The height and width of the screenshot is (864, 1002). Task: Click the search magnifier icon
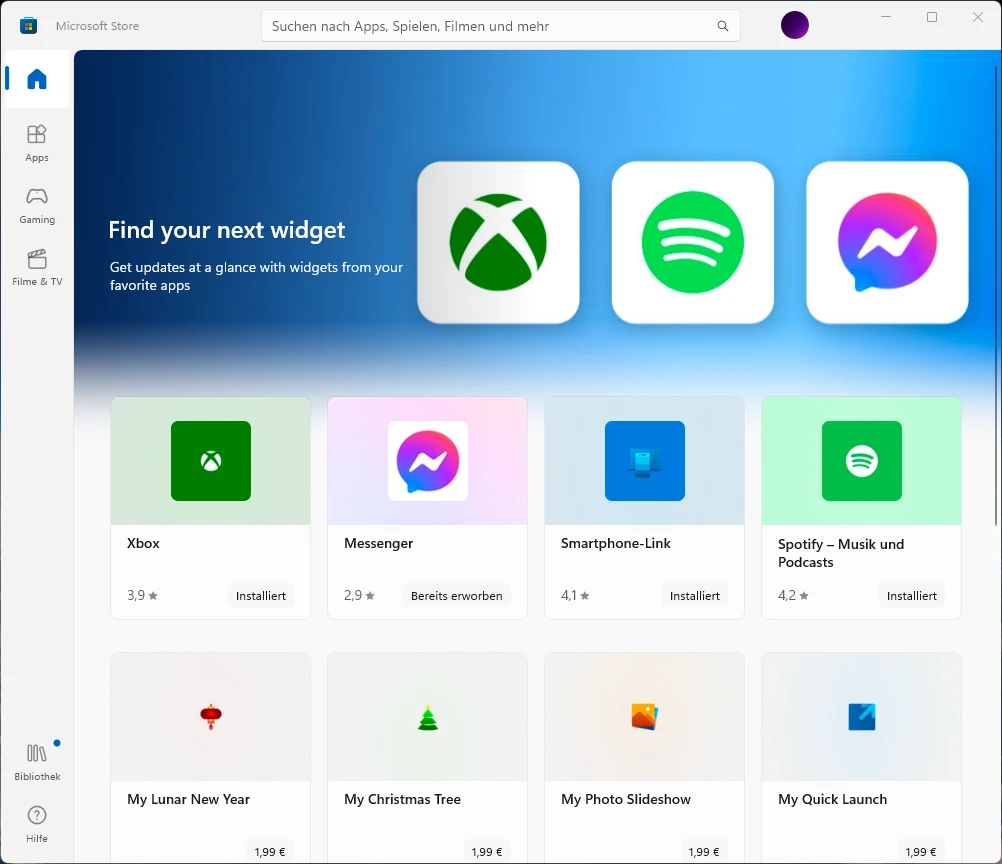pyautogui.click(x=722, y=25)
